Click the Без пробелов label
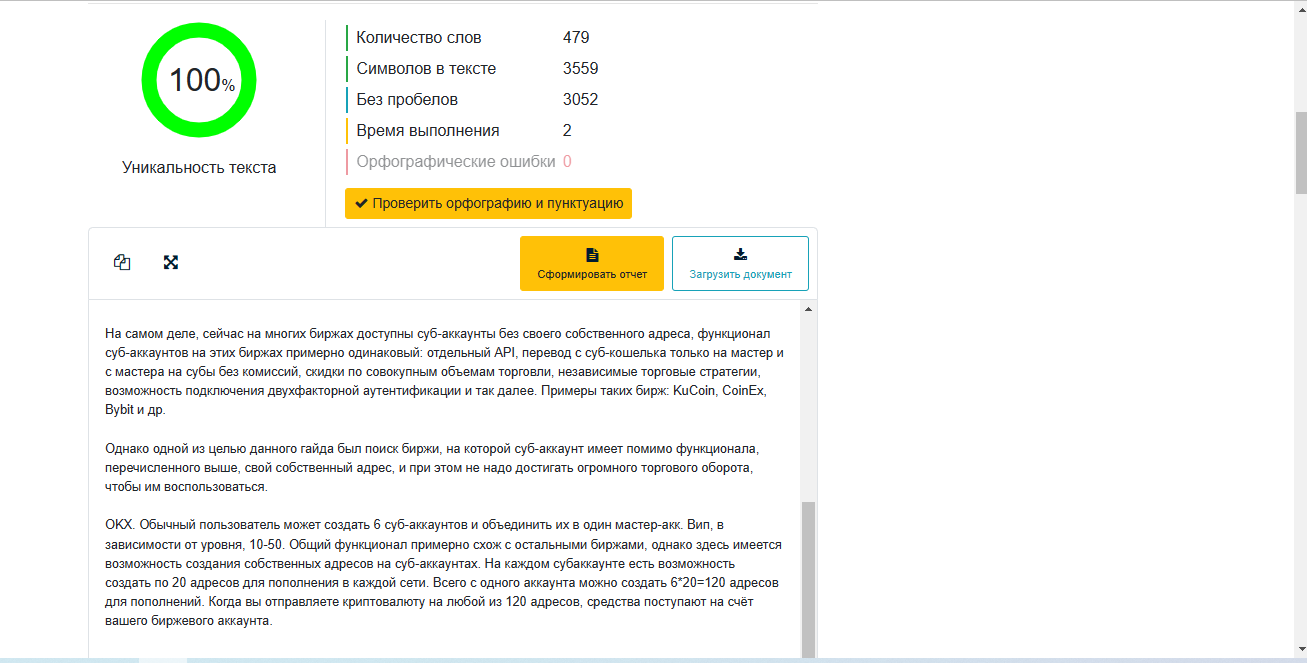Viewport: 1307px width, 663px height. click(407, 100)
